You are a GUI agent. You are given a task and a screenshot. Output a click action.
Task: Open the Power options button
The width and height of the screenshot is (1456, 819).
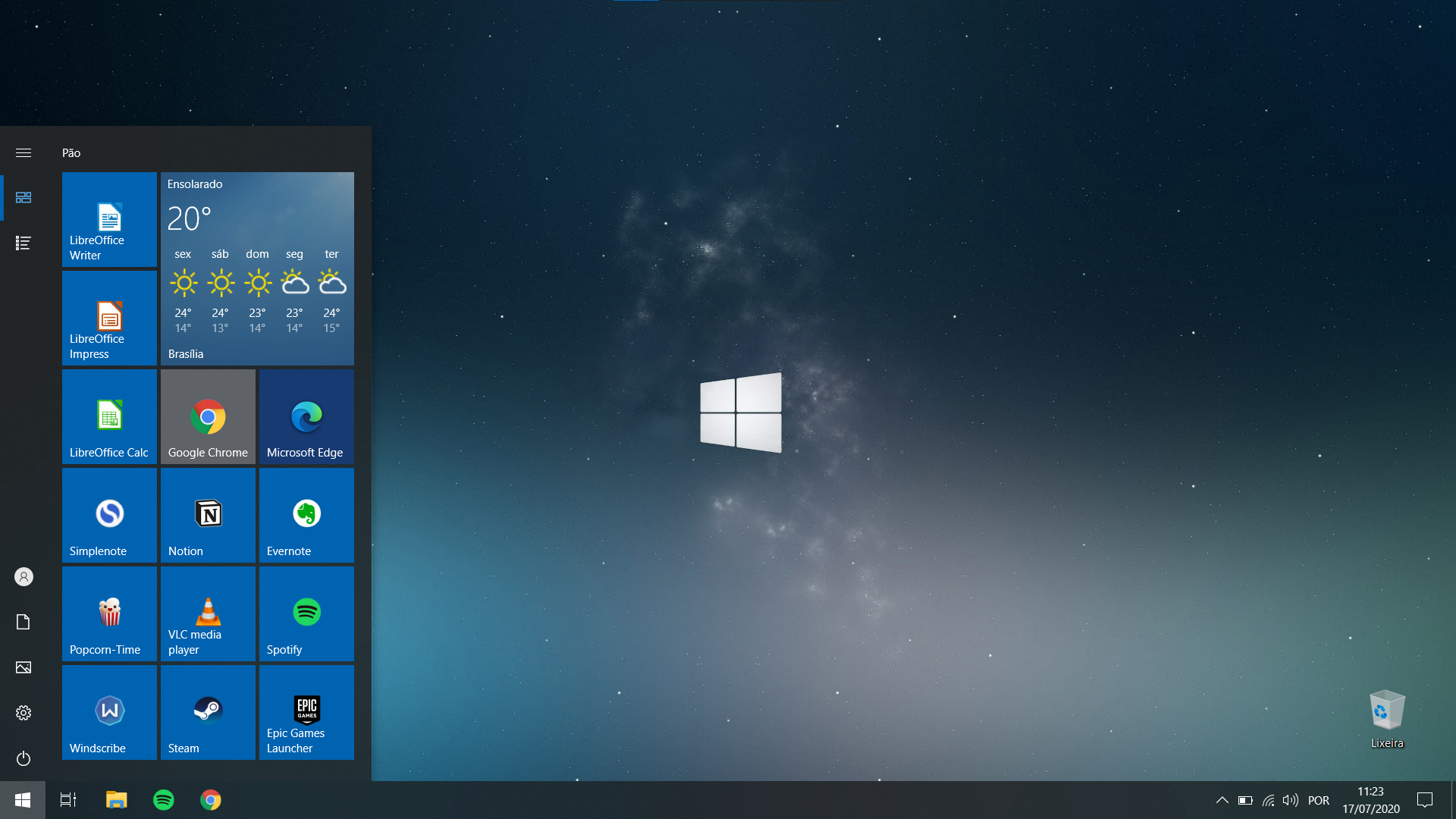(x=24, y=758)
